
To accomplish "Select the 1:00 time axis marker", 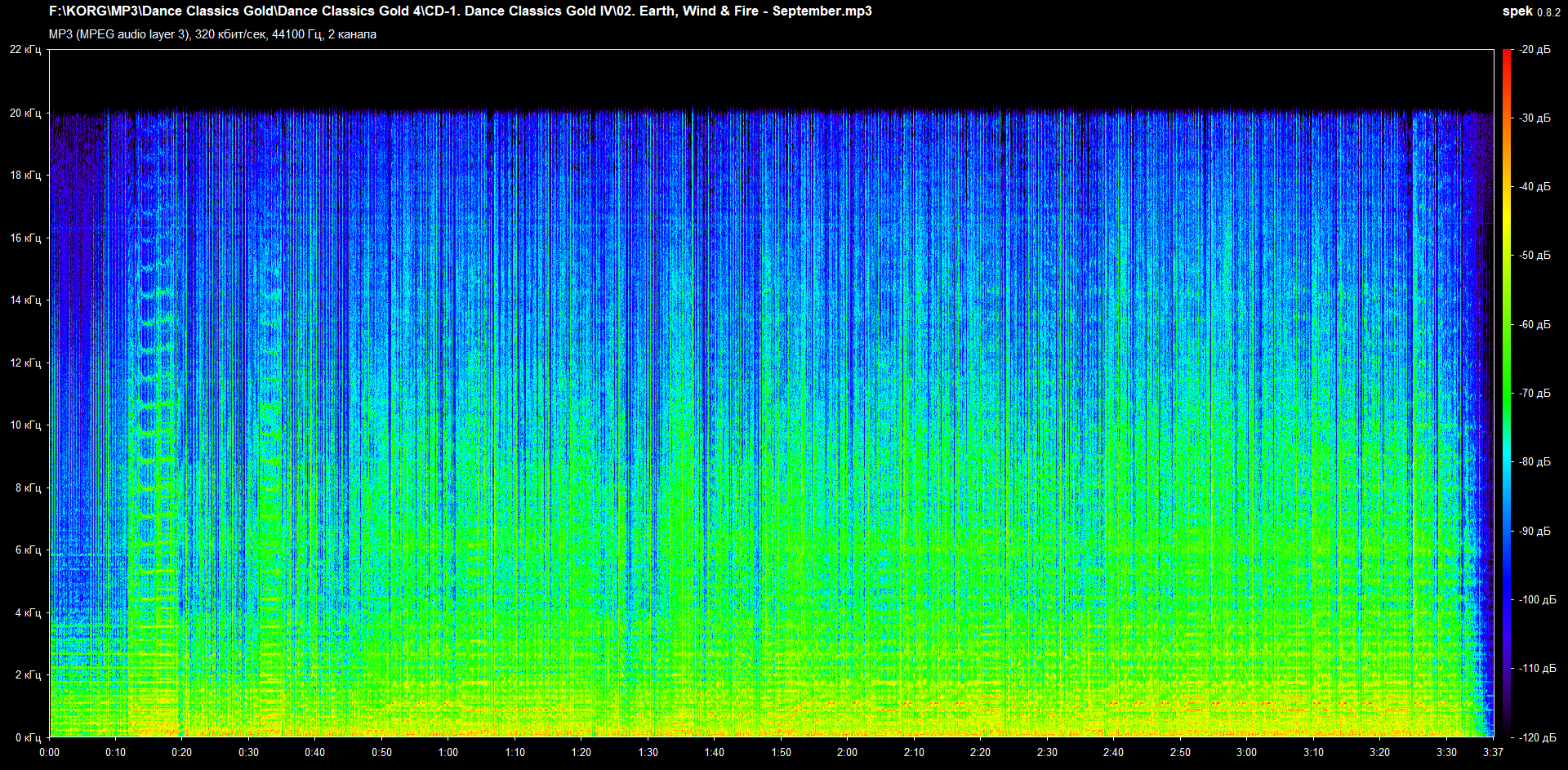I will click(x=448, y=752).
